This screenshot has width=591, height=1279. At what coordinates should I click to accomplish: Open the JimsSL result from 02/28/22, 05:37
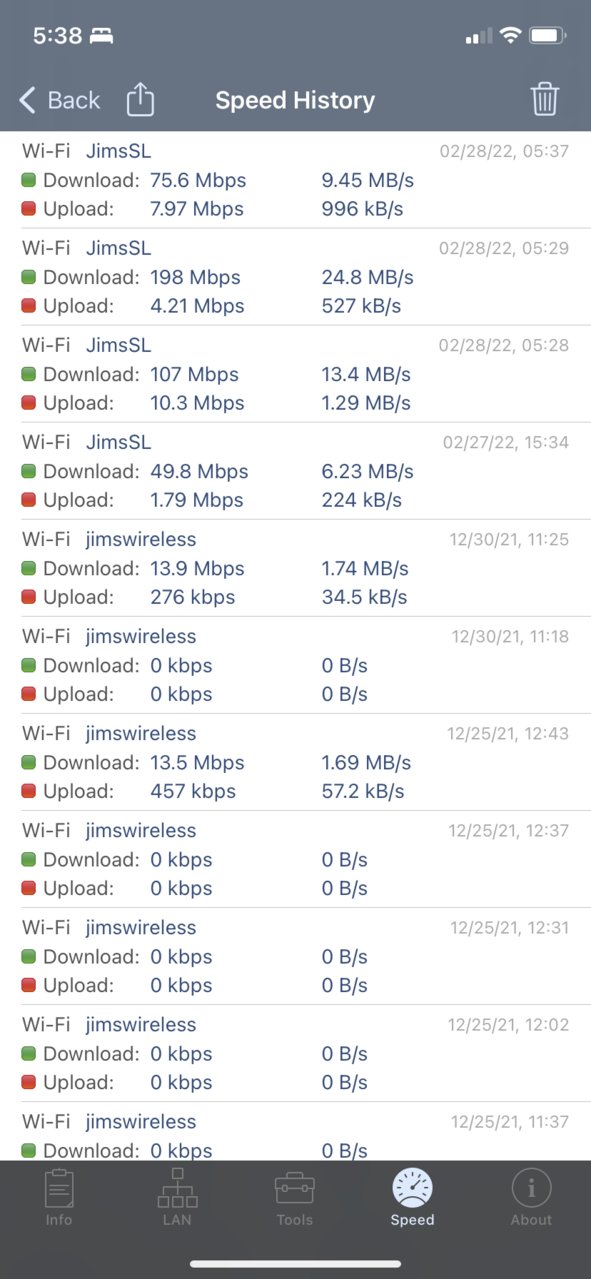295,181
